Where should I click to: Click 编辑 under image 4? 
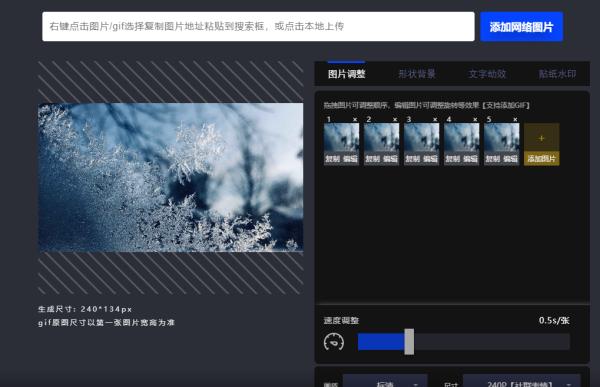point(470,158)
